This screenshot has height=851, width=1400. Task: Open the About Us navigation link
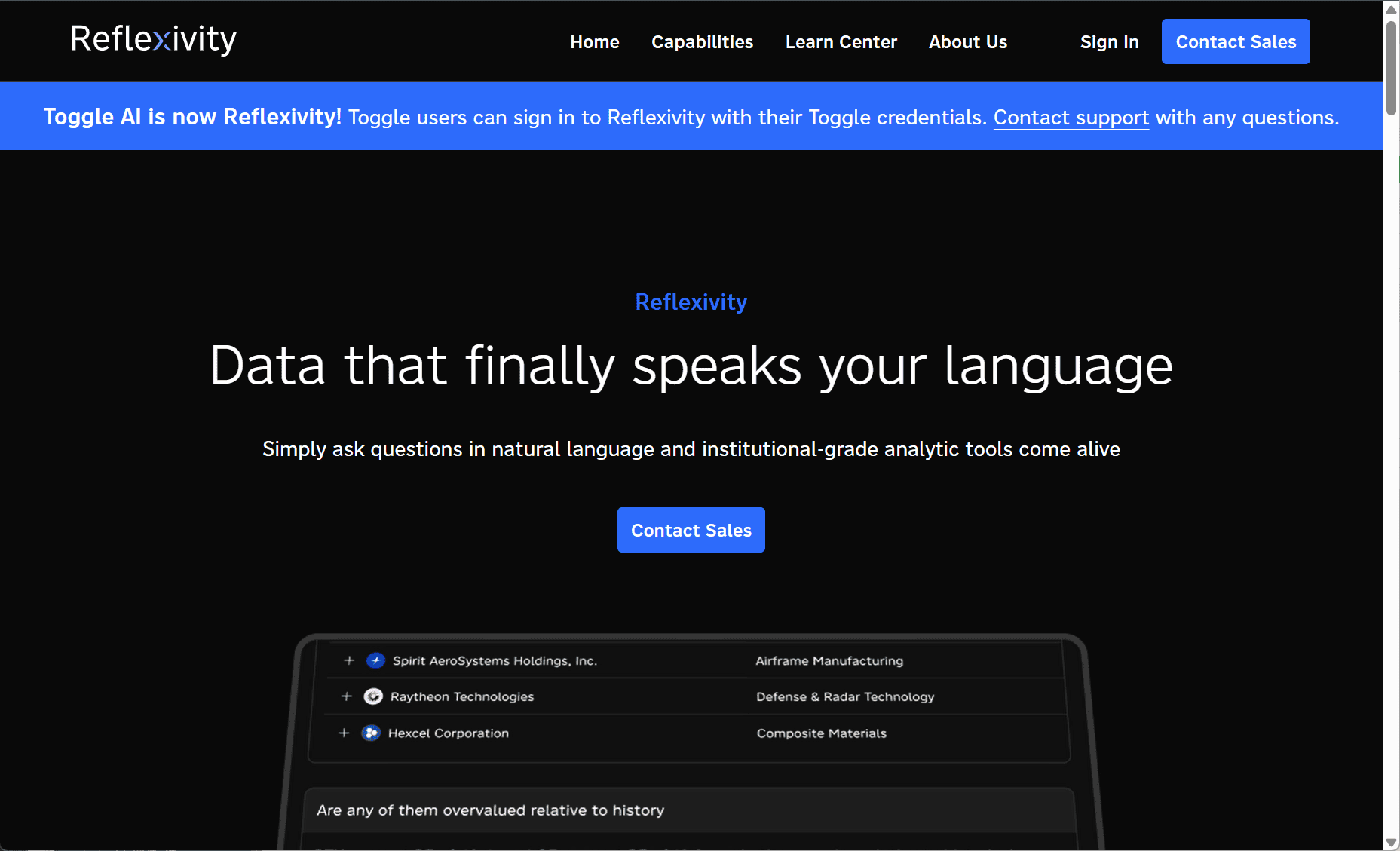tap(967, 42)
